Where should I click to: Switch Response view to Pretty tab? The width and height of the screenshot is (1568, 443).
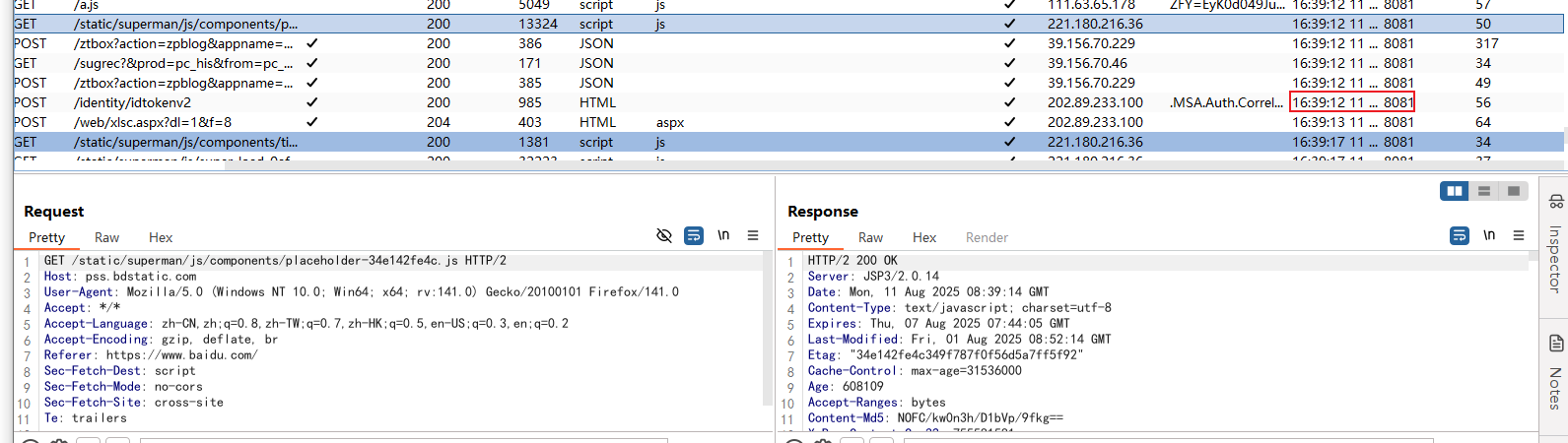(x=810, y=237)
